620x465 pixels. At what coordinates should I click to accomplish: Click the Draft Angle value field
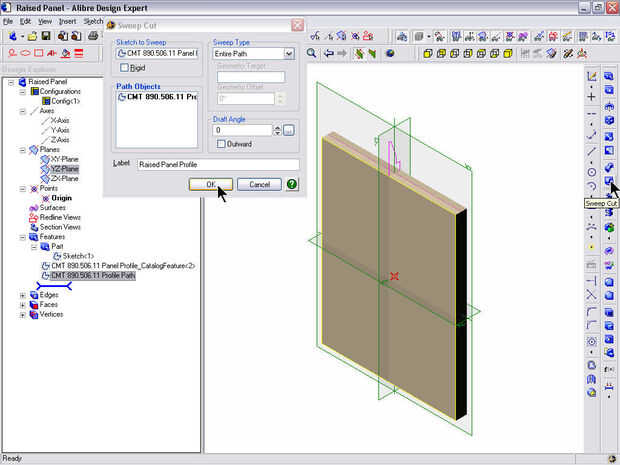(x=242, y=130)
